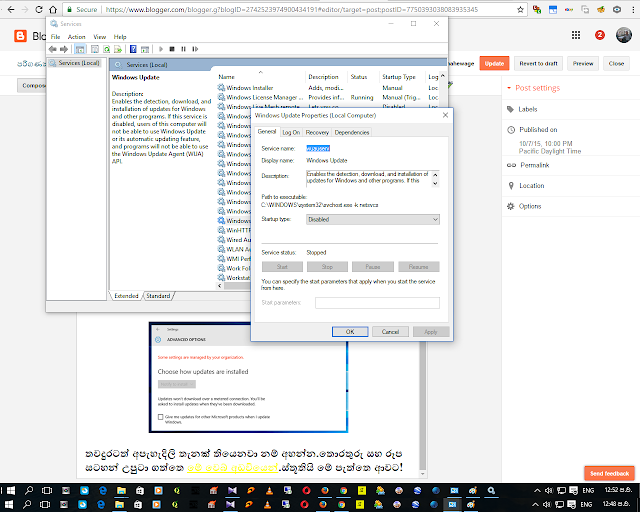Toggle Show/Hide Console Tree toolbar icon
The width and height of the screenshot is (640, 512).
click(80, 49)
